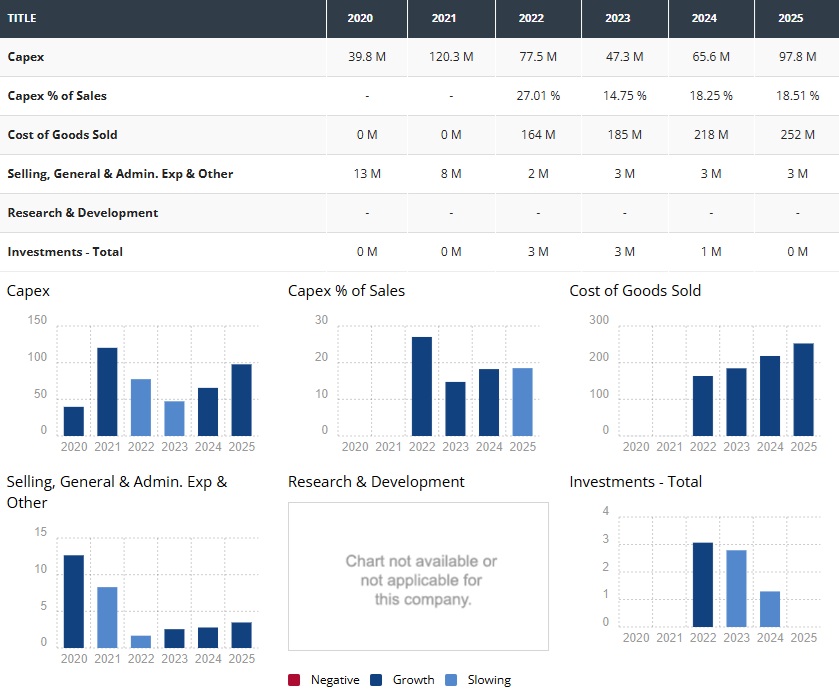Click 2020 bar in Selling, General & Admin chart
Image resolution: width=839 pixels, height=698 pixels.
pyautogui.click(x=74, y=601)
